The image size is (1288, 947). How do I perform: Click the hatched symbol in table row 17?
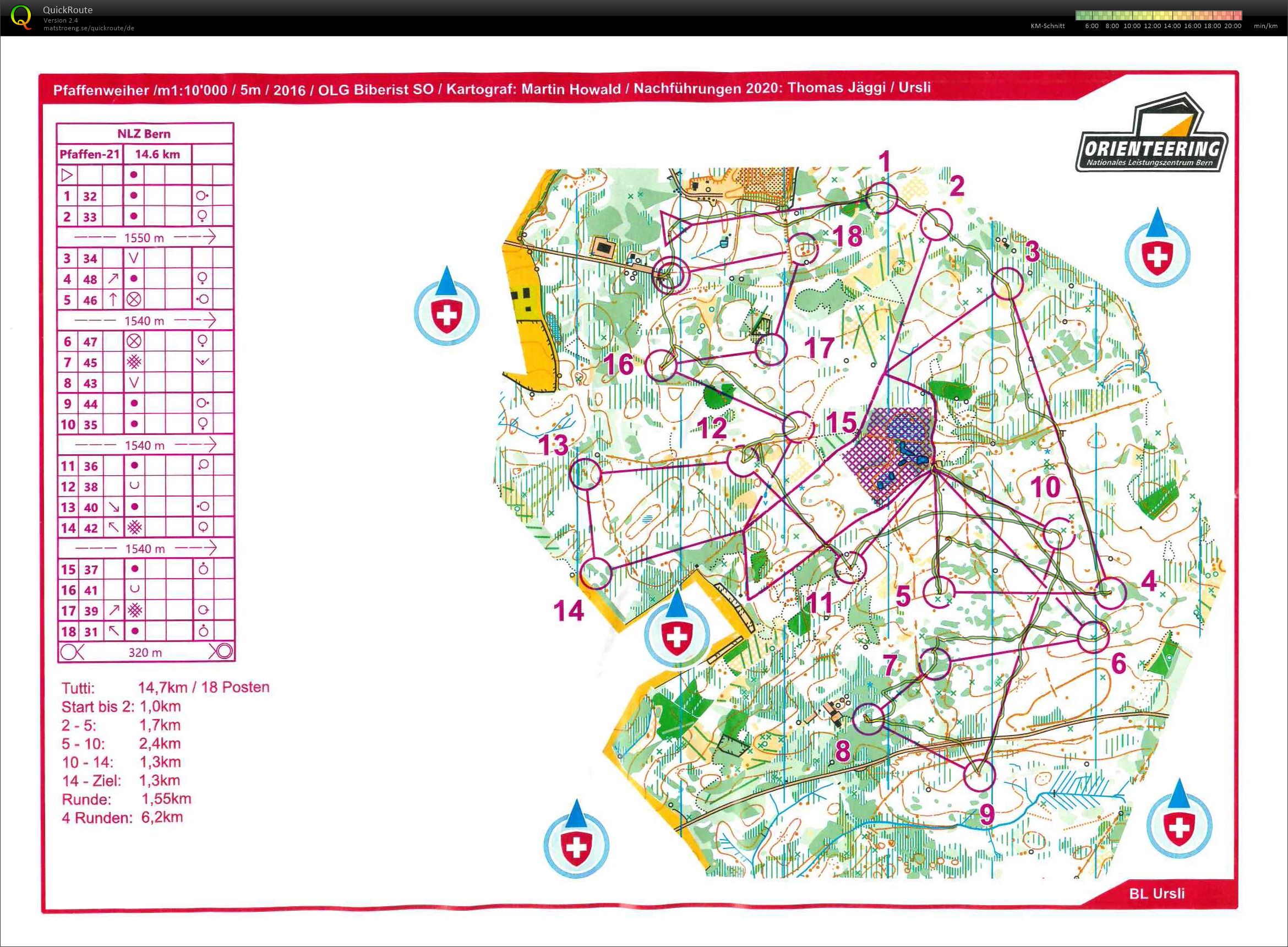pos(135,610)
